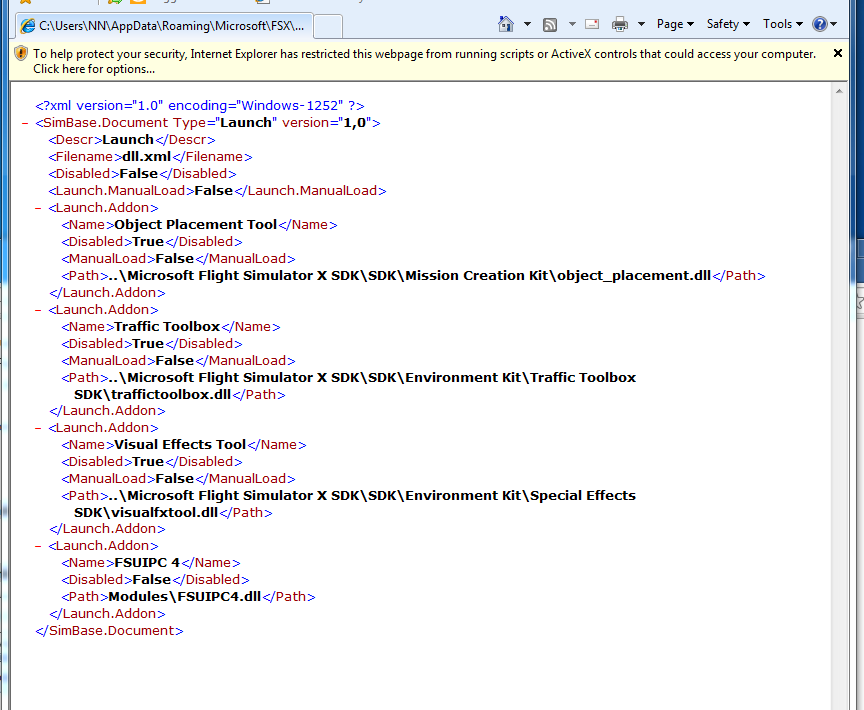
Task: Collapse the Launch.Addon node above Traffic Toolbox
Action: pos(38,310)
